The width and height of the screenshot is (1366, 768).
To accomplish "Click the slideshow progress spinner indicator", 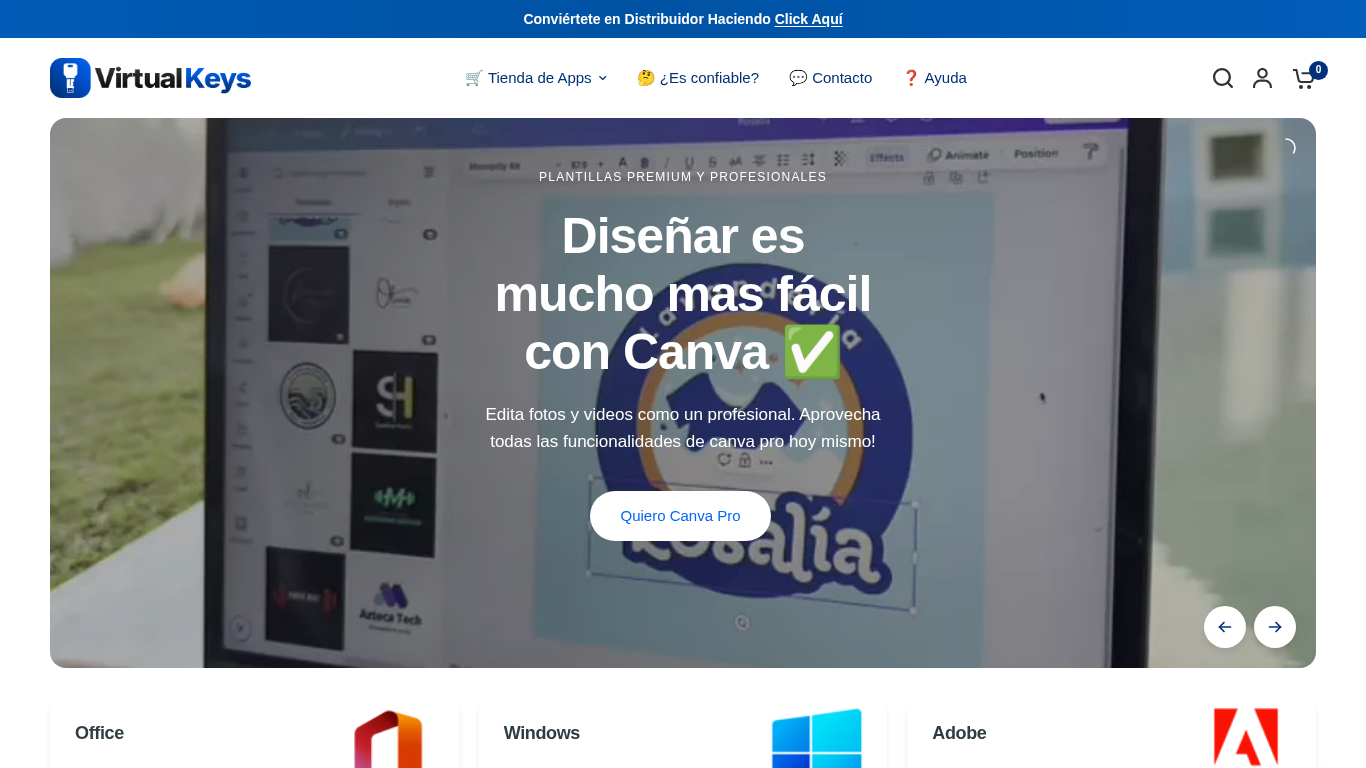I will pyautogui.click(x=1286, y=148).
